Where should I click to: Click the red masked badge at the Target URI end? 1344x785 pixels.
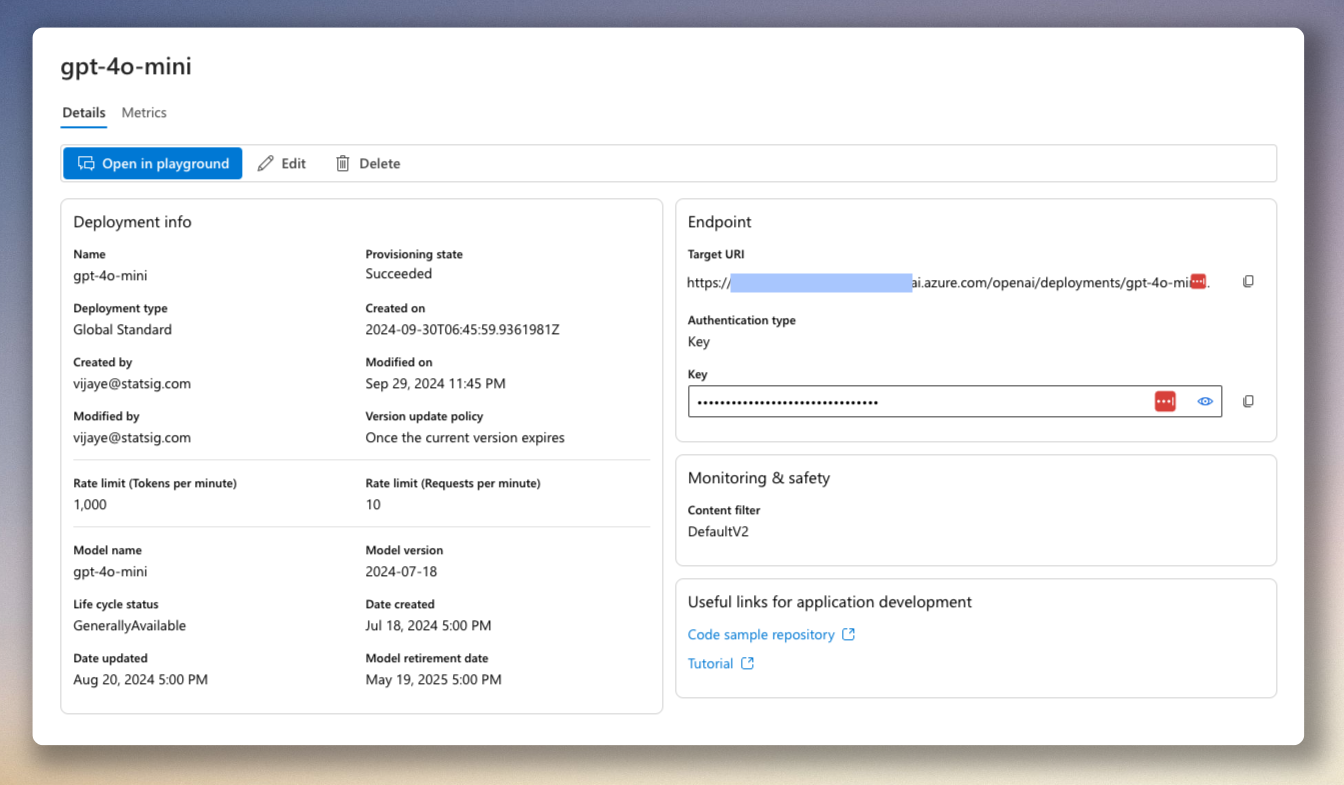coord(1196,281)
